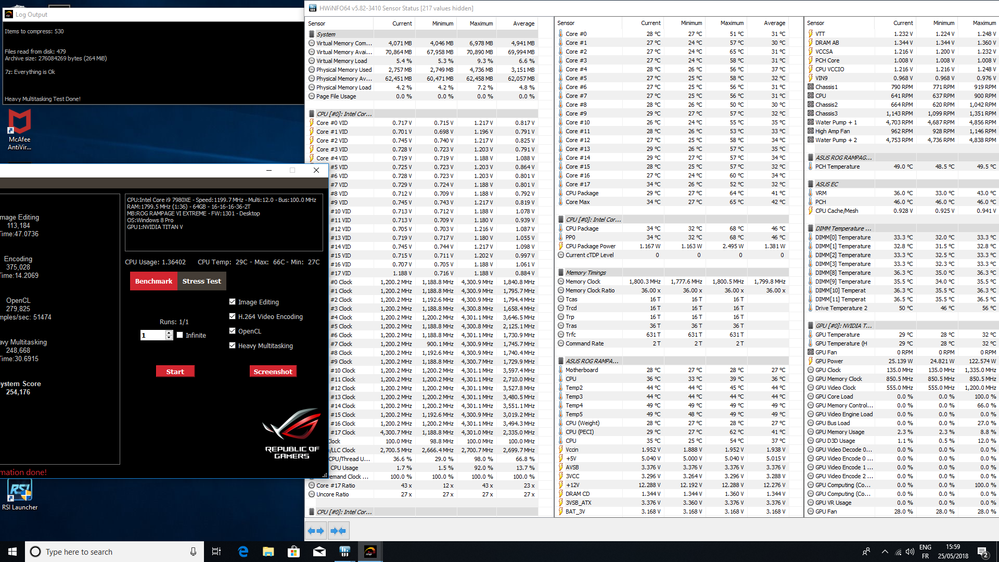This screenshot has width=999, height=562.
Task: Close the RealBench window
Action: click(316, 170)
